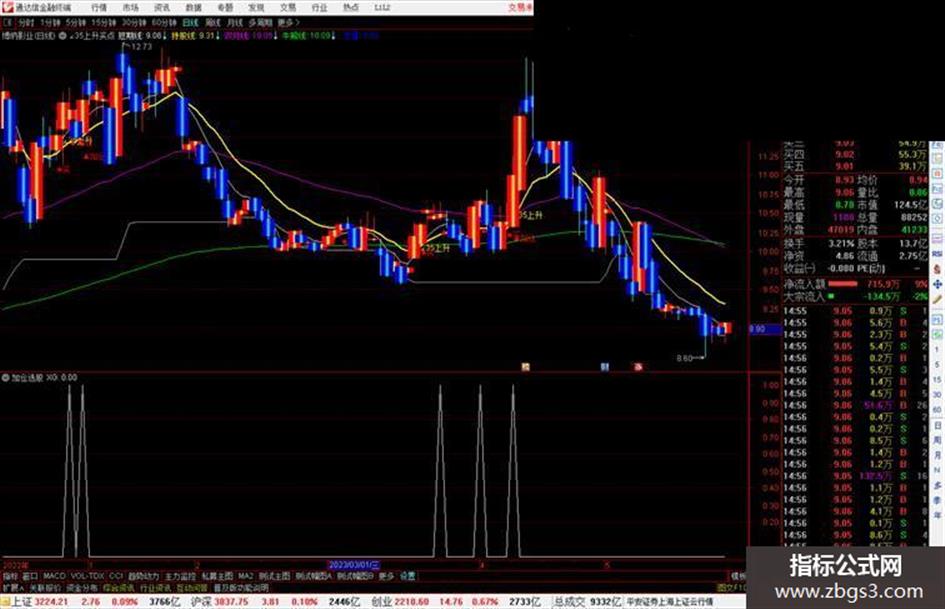Select the 主力监控 indicator tab

(180, 577)
